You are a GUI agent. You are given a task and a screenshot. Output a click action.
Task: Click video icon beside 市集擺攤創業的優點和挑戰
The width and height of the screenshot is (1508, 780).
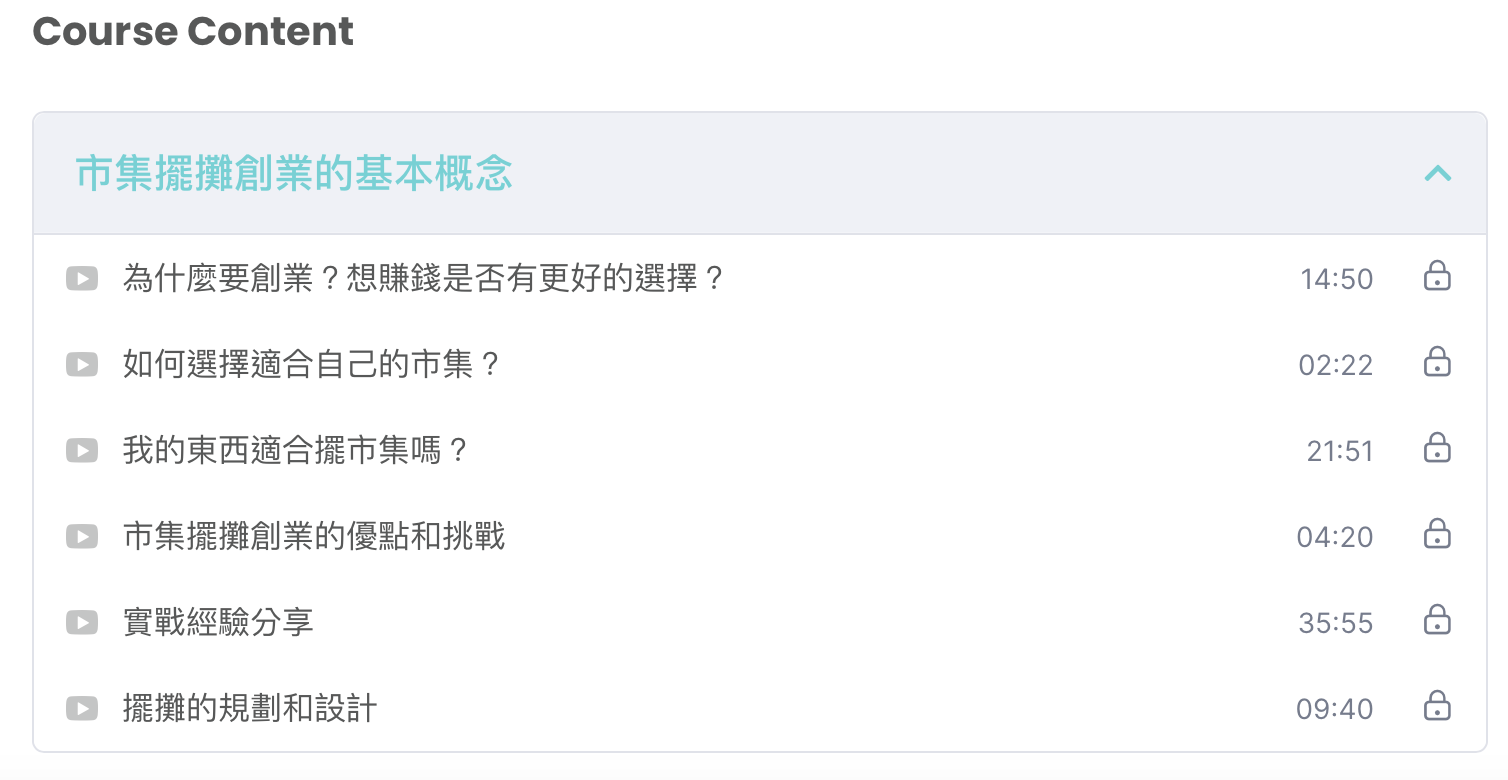(82, 537)
